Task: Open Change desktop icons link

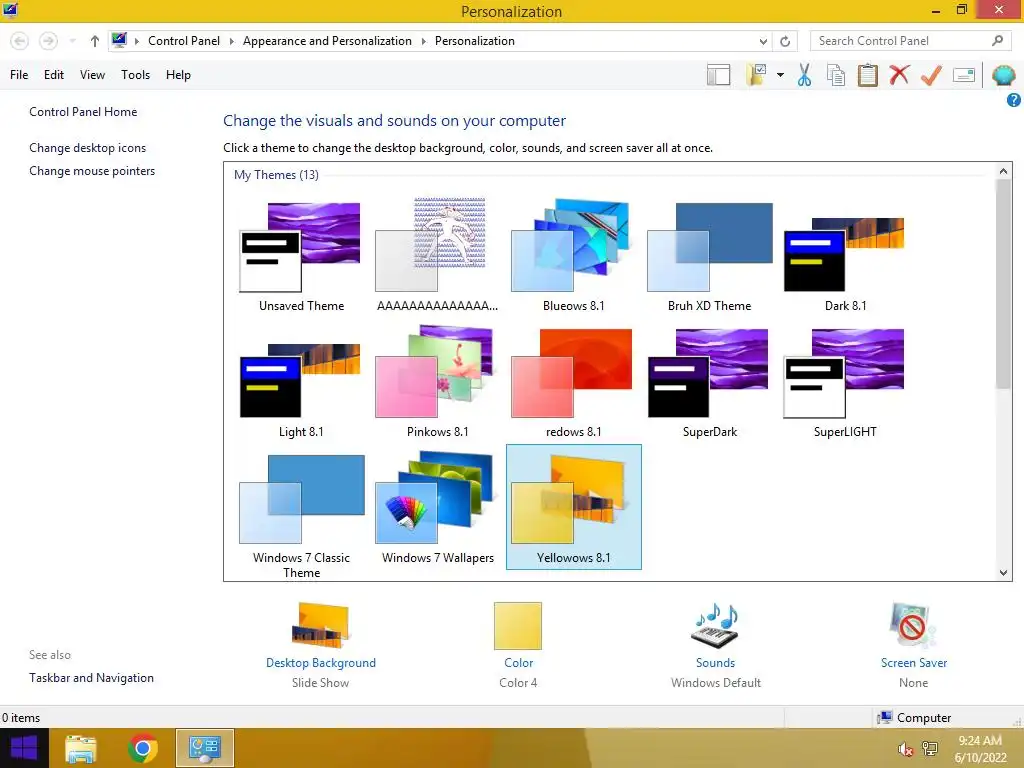Action: [88, 148]
